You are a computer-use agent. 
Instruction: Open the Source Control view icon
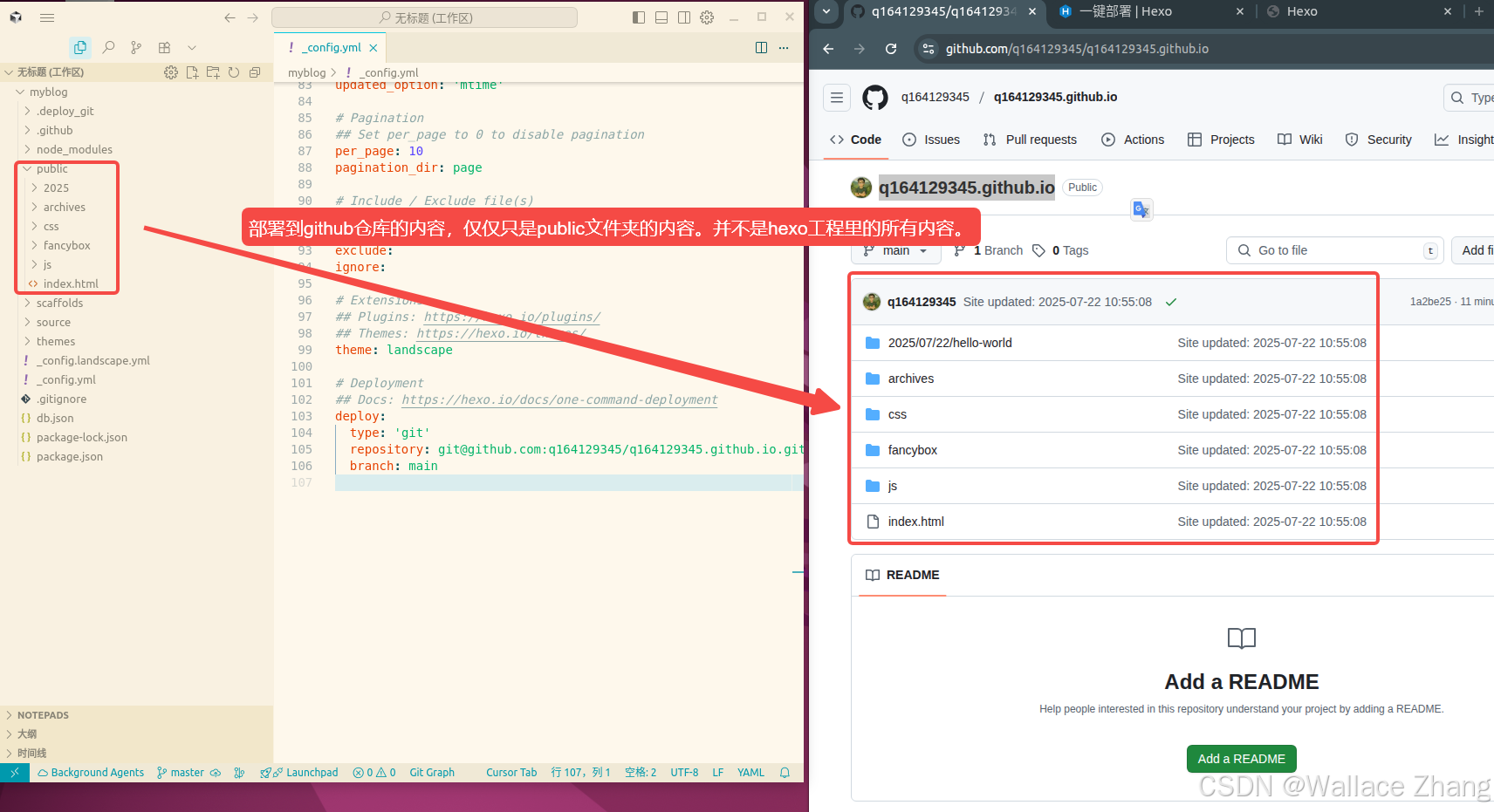coord(136,47)
